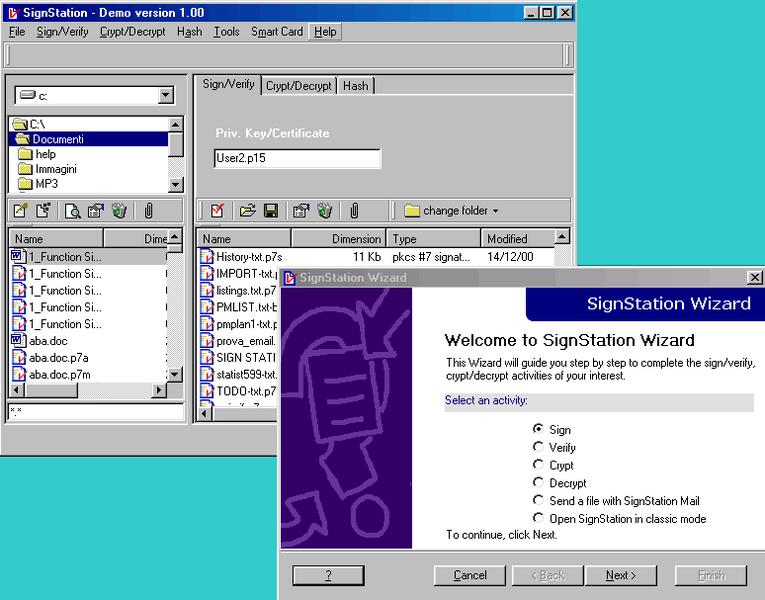The image size is (765, 600).
Task: Click the SignStation app icon in title bar
Action: [14, 13]
